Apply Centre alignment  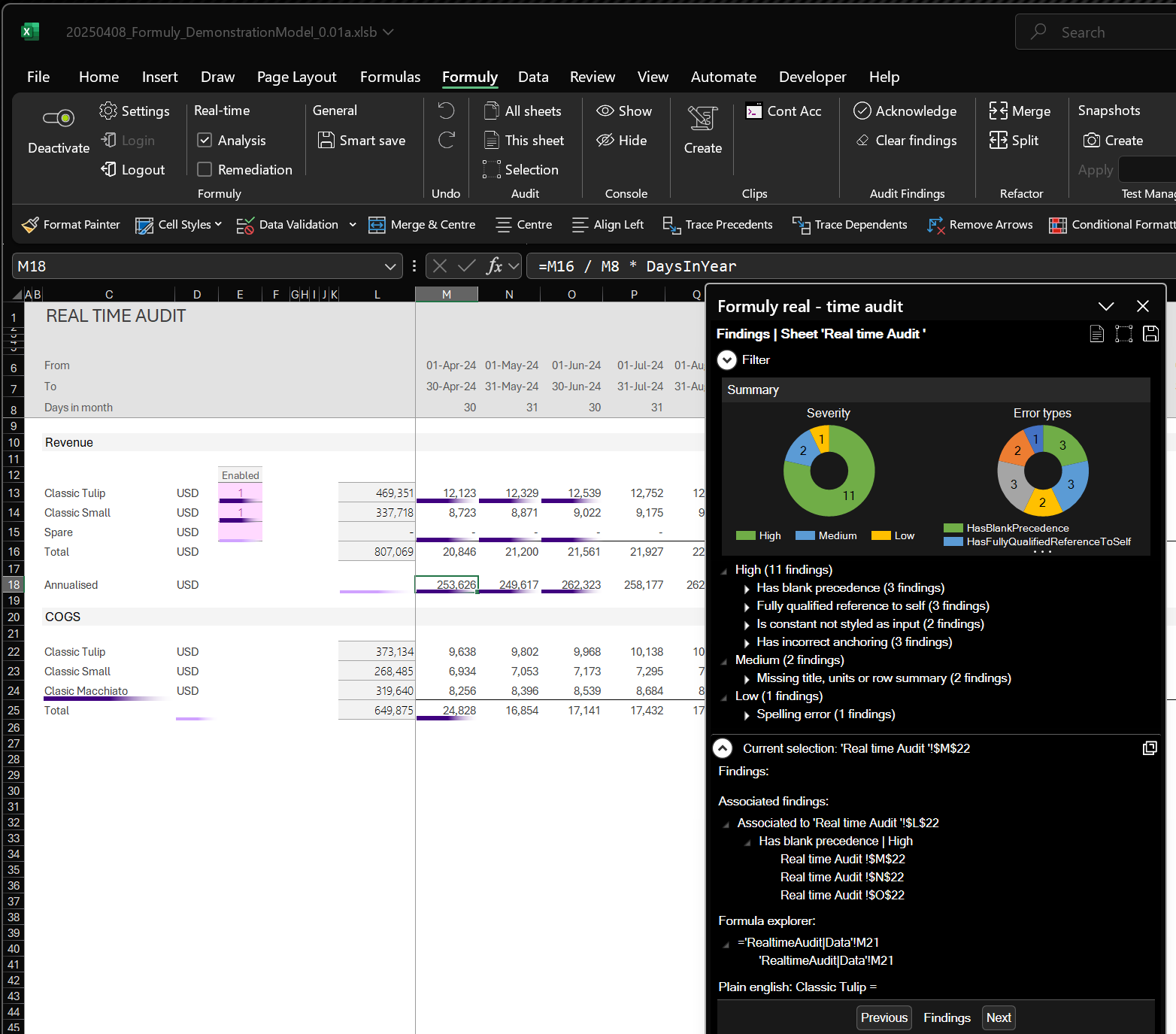pyautogui.click(x=523, y=224)
